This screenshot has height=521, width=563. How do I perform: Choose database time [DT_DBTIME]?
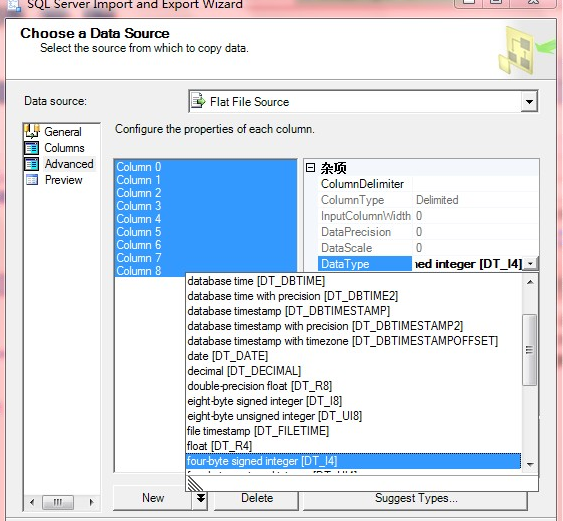354,281
